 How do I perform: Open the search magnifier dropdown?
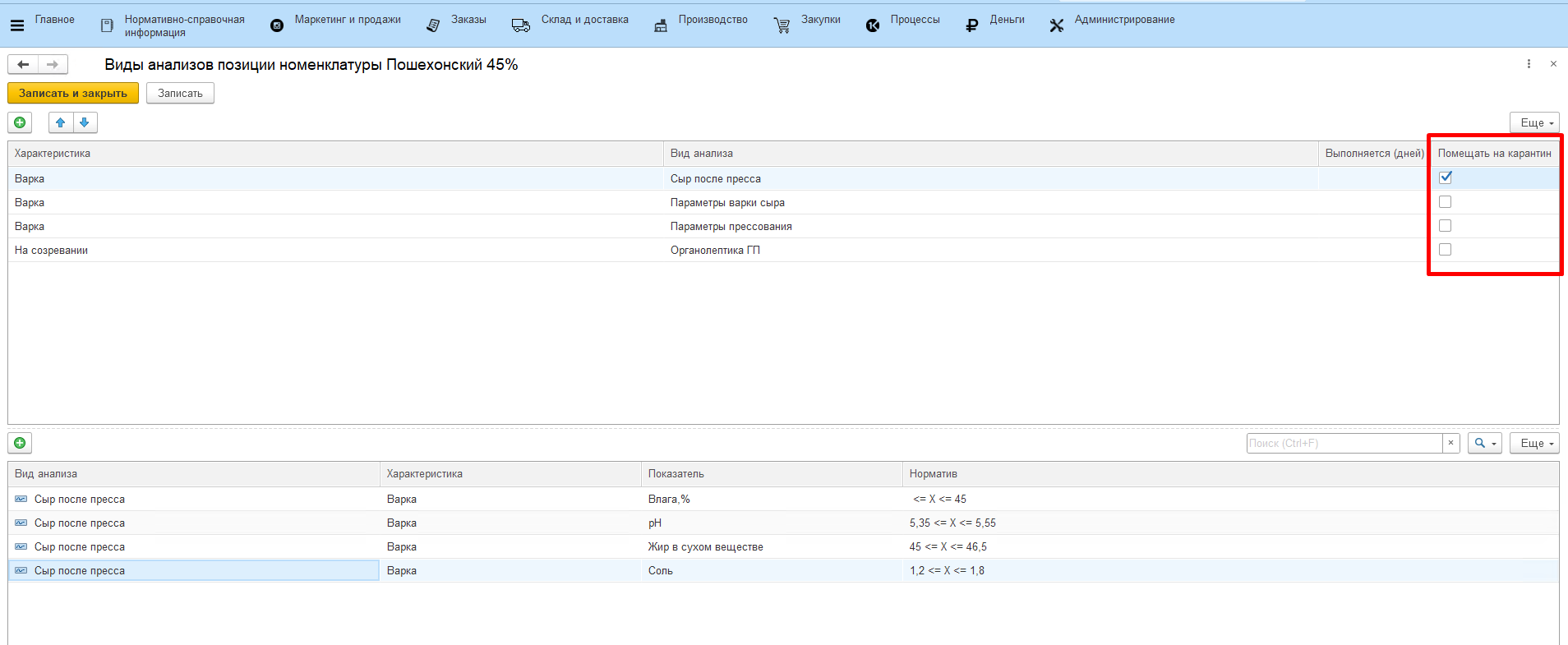coord(1485,443)
